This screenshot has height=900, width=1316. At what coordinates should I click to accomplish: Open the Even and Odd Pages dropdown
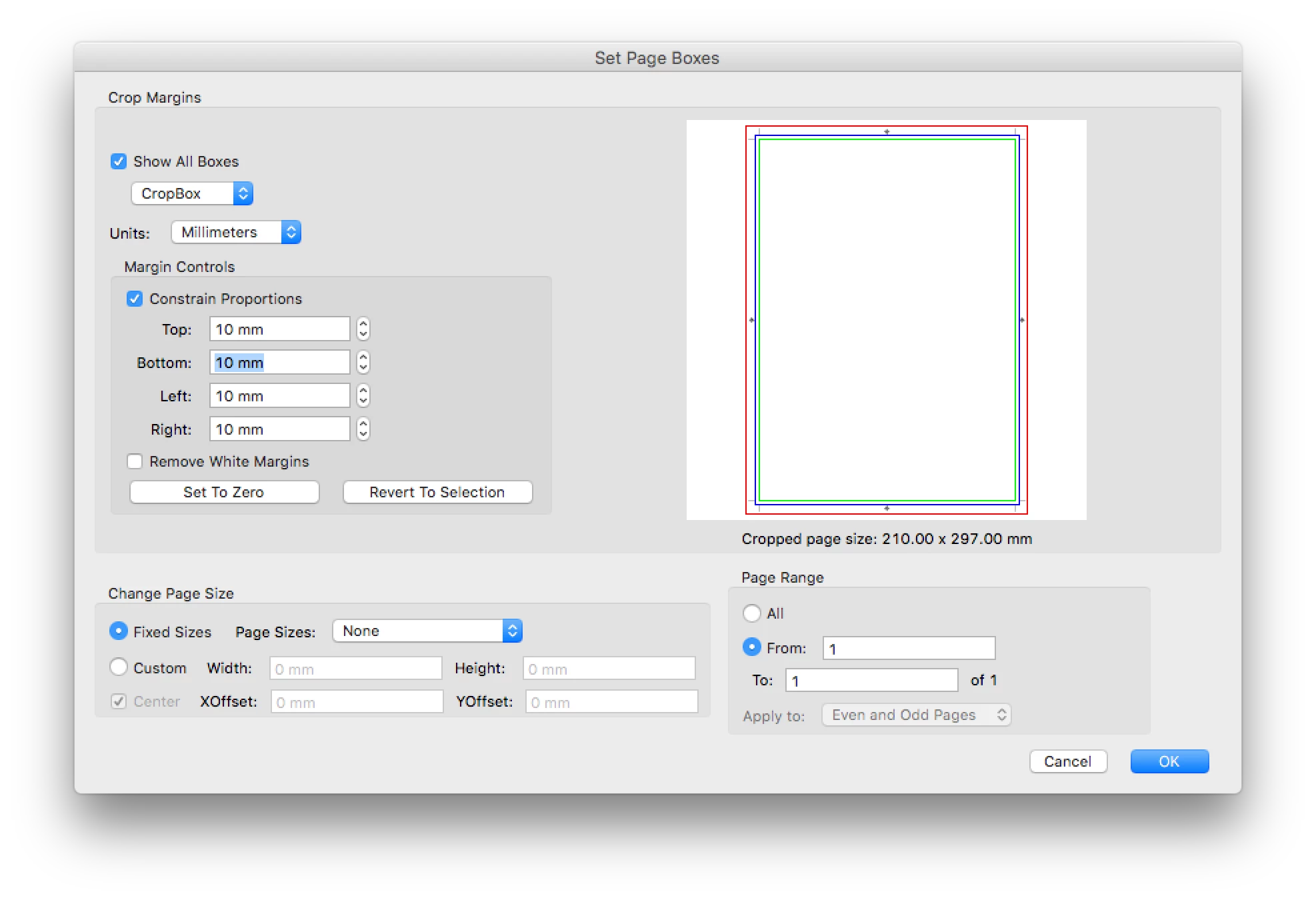tap(916, 715)
